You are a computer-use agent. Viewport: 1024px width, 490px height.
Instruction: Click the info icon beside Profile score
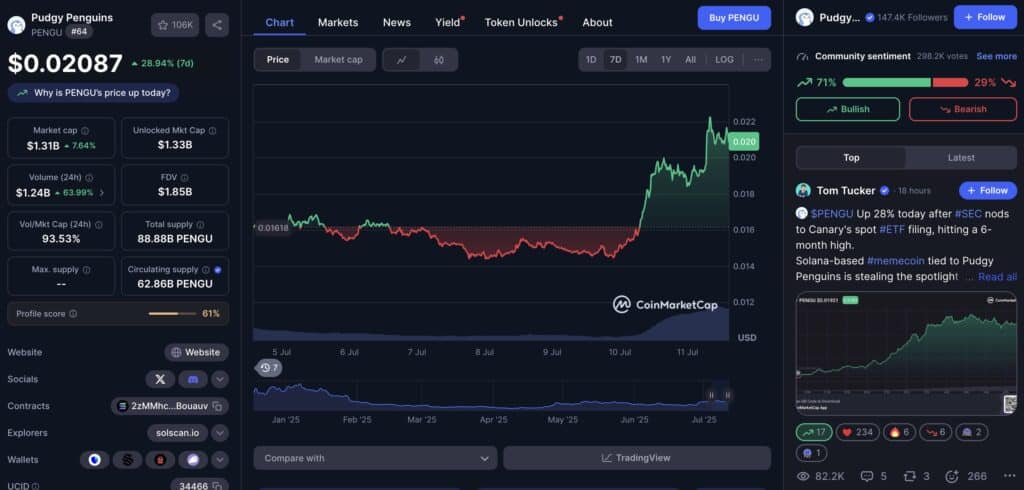pyautogui.click(x=73, y=314)
